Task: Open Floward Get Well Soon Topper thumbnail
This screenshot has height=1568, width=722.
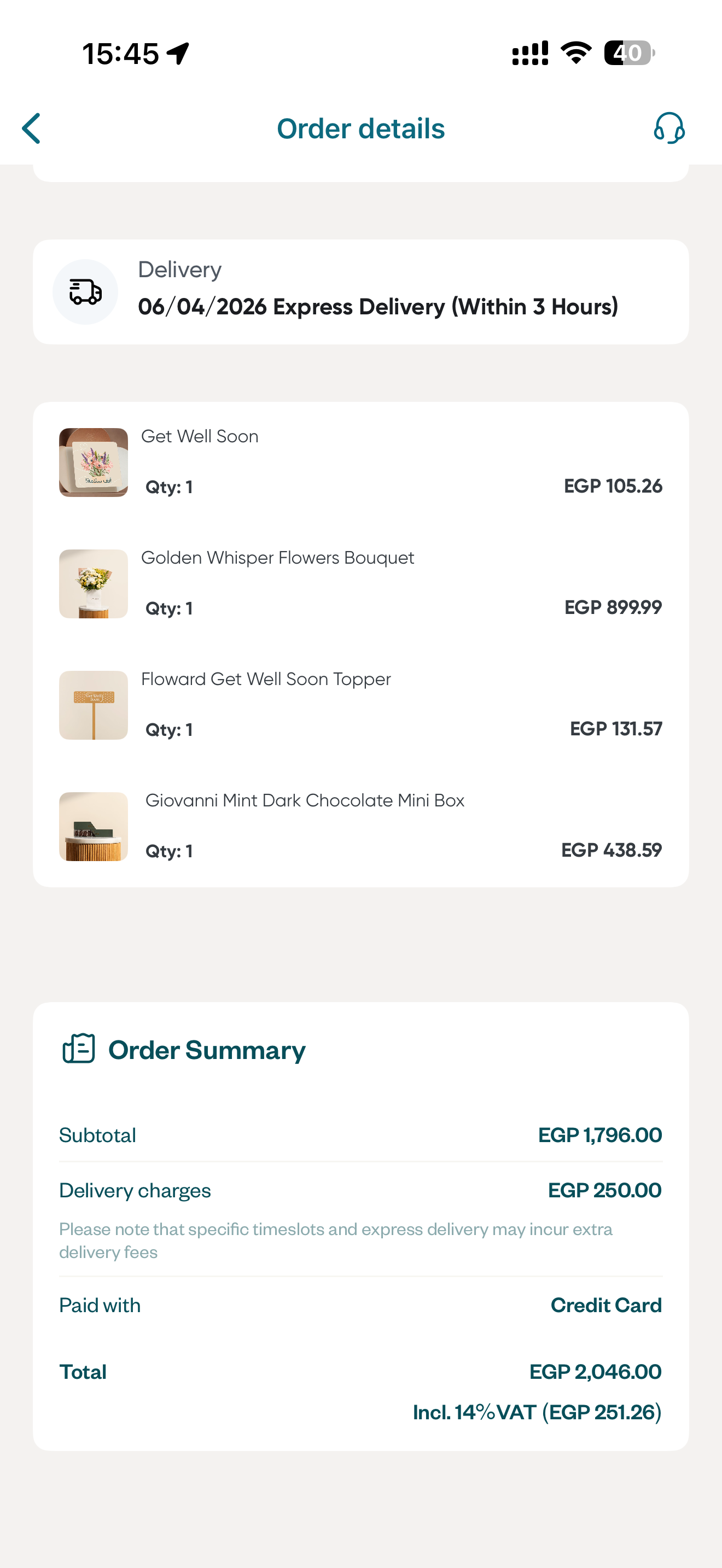Action: click(x=93, y=705)
